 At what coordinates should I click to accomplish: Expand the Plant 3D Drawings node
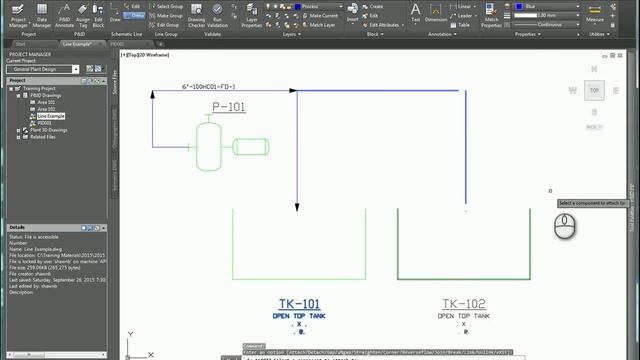click(x=18, y=130)
